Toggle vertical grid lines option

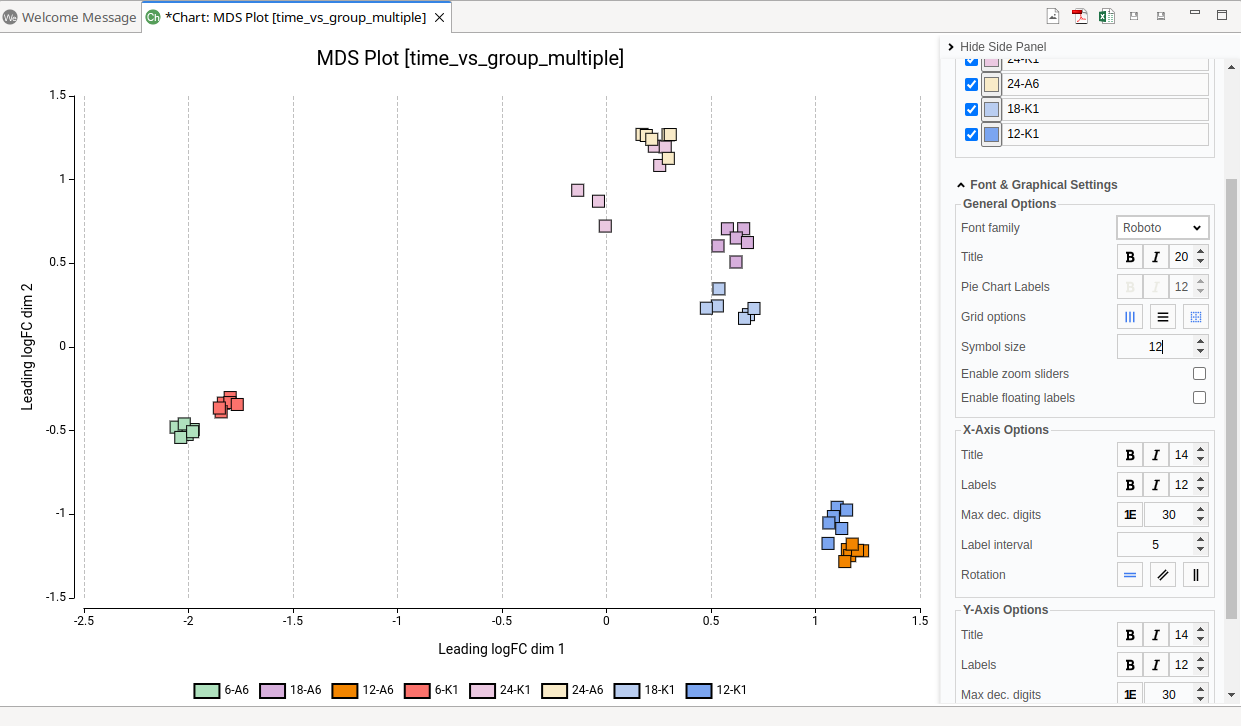[1130, 317]
